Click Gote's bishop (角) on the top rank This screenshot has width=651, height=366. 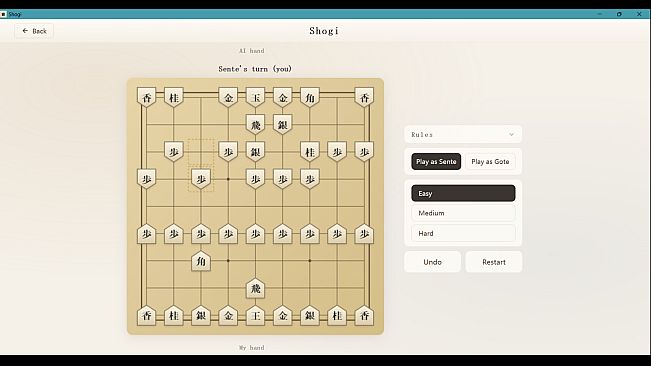point(310,98)
